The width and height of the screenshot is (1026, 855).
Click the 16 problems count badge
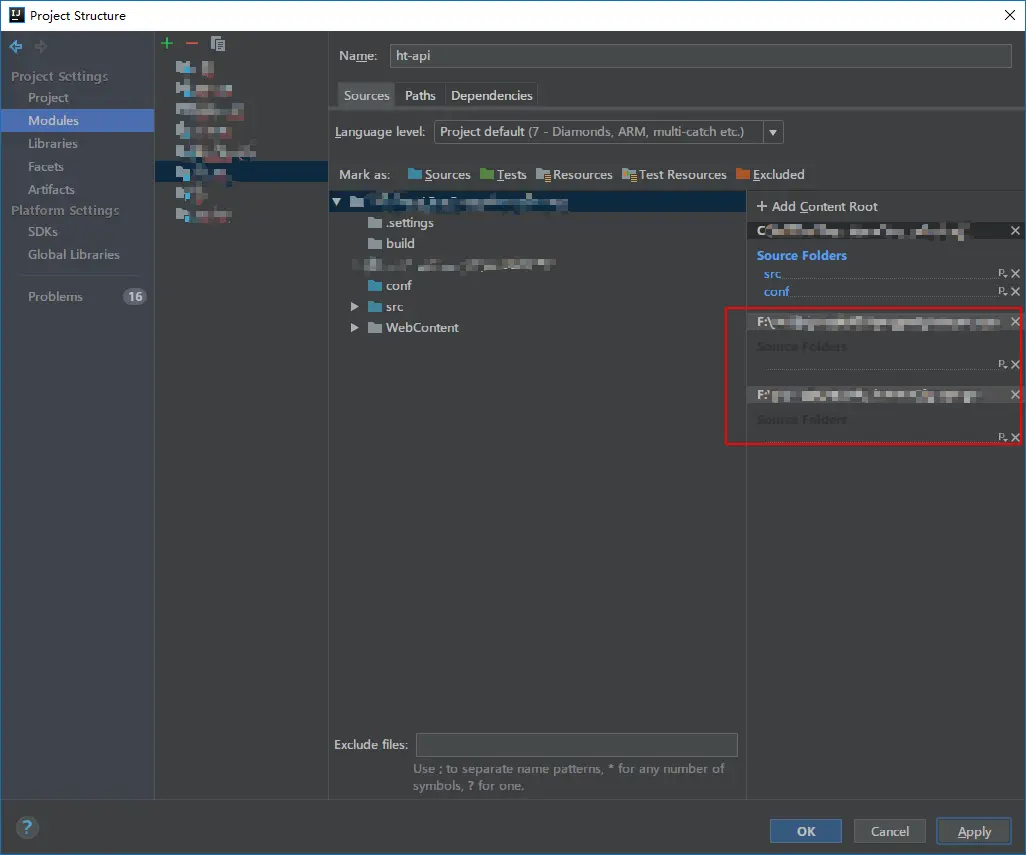click(x=135, y=296)
